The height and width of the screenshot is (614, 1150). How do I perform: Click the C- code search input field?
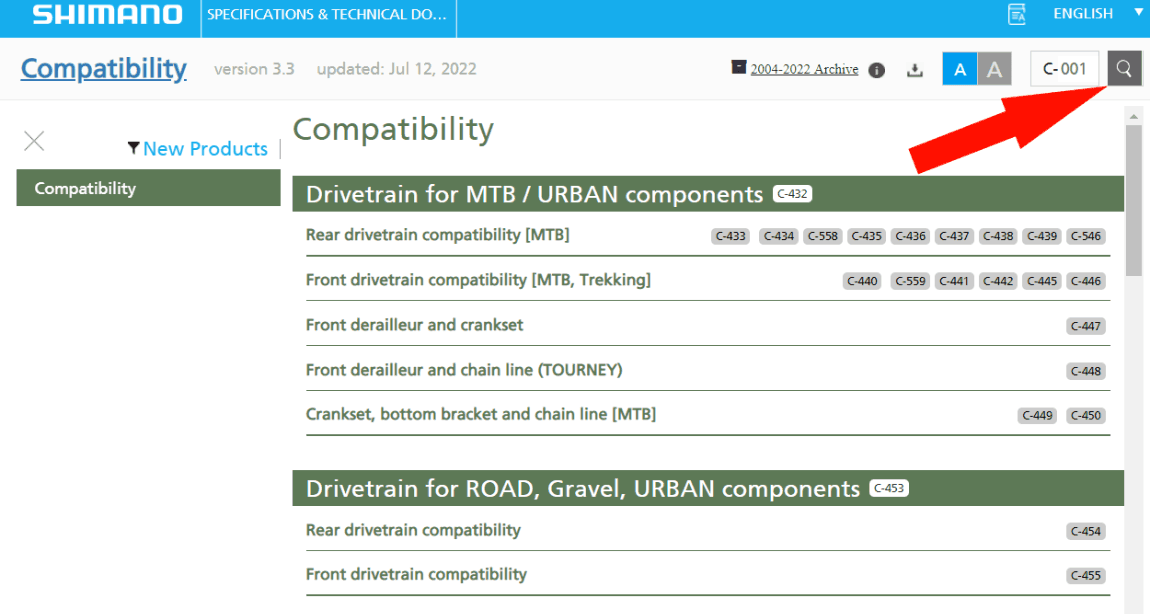coord(1065,69)
